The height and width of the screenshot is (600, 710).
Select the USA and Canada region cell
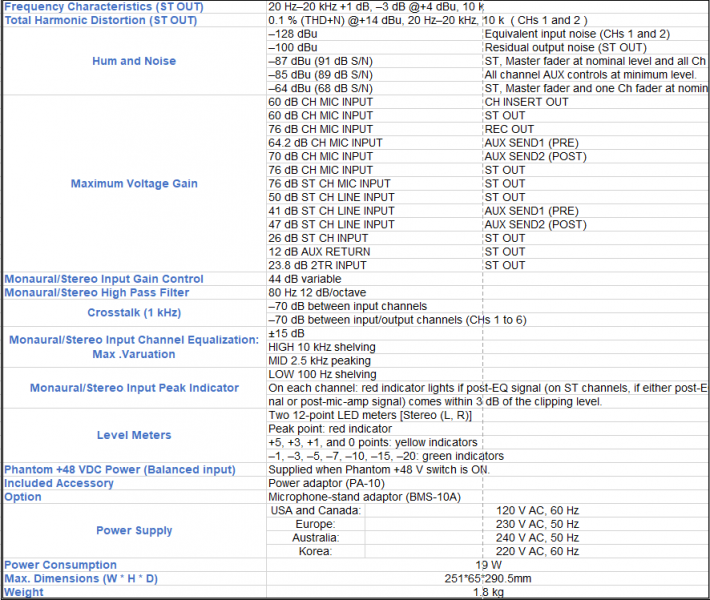click(315, 510)
